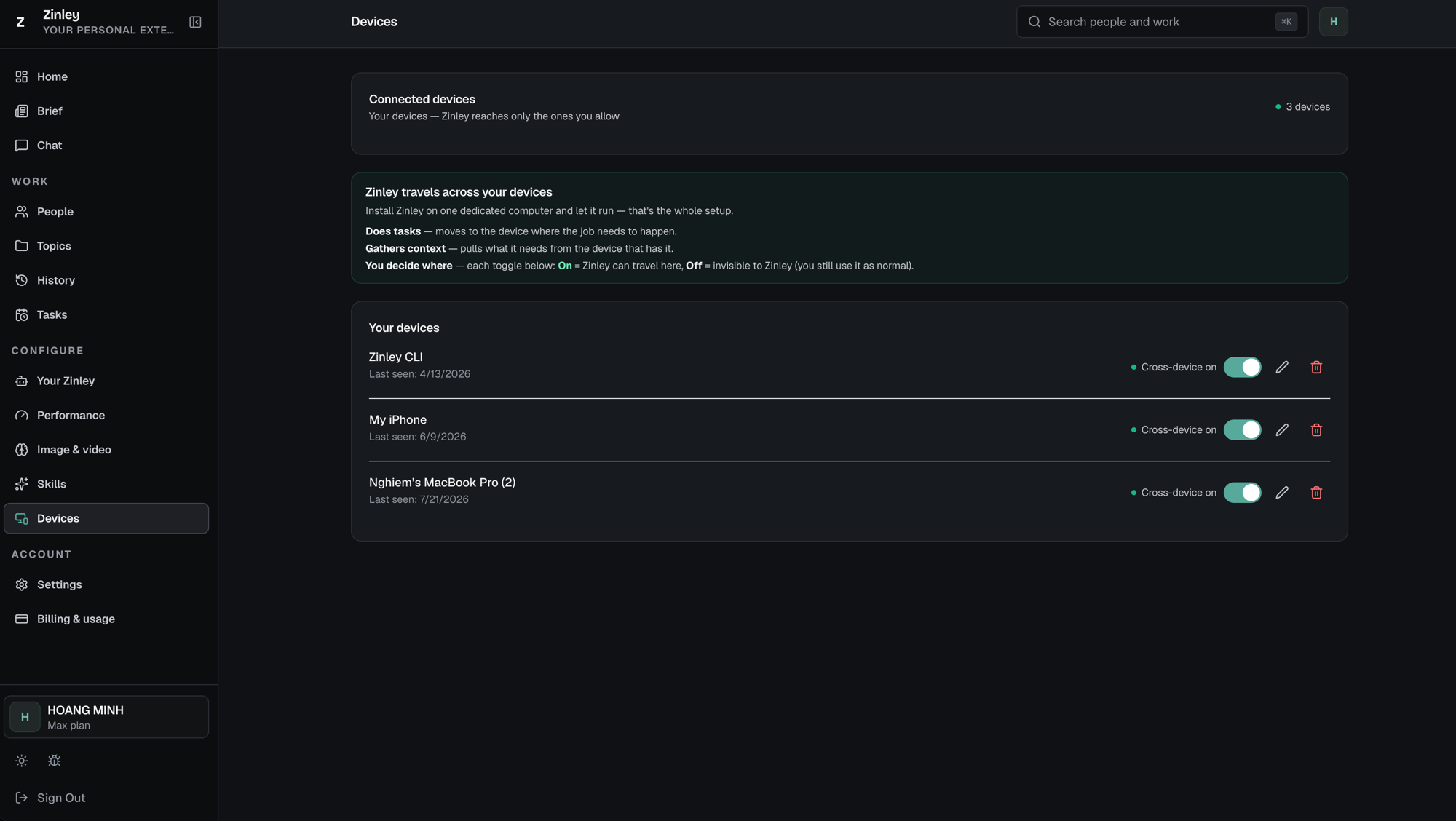Viewport: 1456px width, 821px height.
Task: Open Billing & usage page
Action: (x=106, y=619)
